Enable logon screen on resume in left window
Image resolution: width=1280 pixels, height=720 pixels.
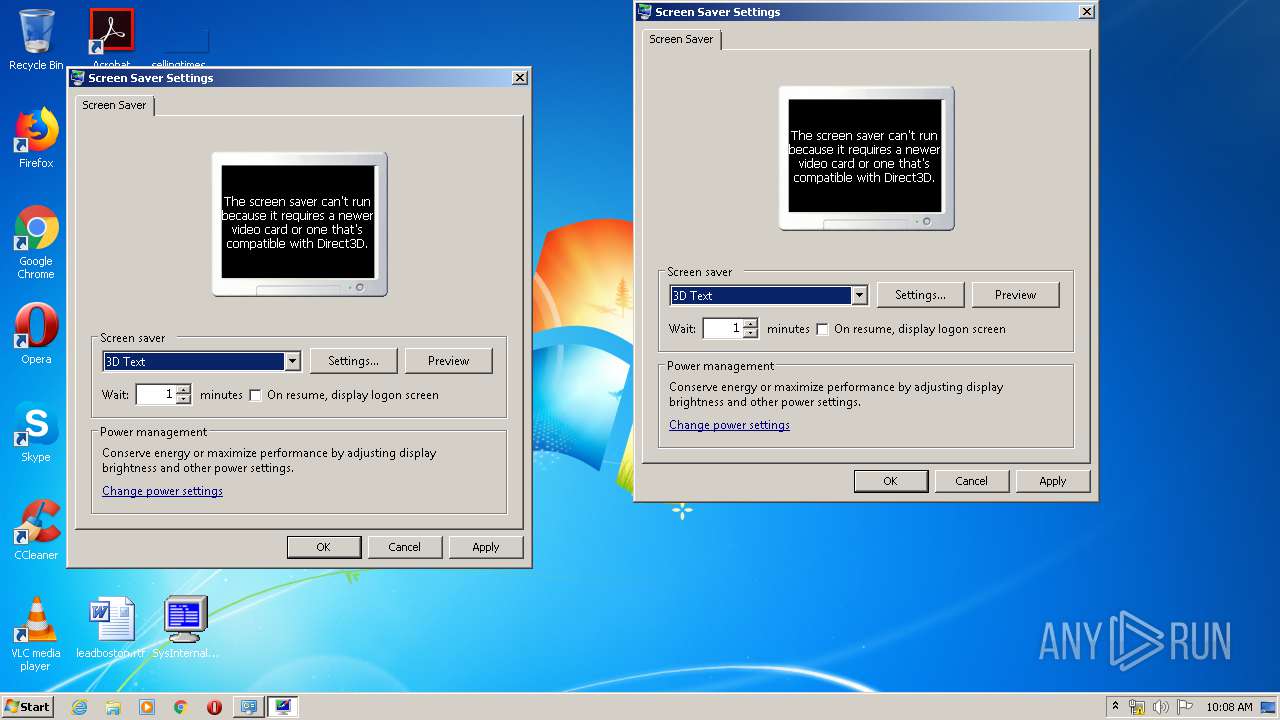tap(255, 395)
